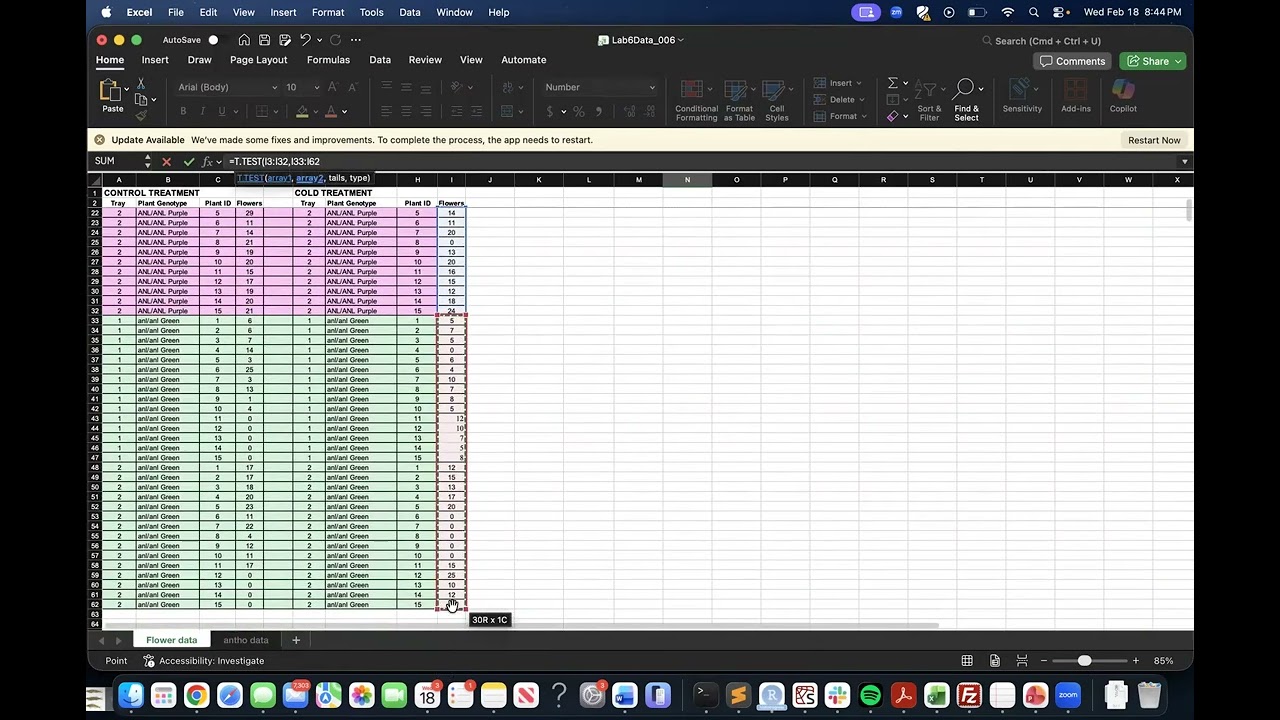Click the AutoSum sigma icon
The image size is (1280, 720).
(892, 84)
